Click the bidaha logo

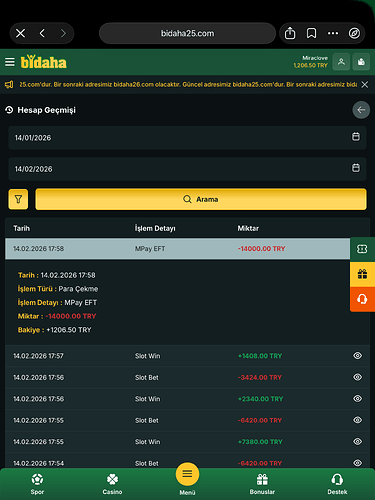[44, 62]
